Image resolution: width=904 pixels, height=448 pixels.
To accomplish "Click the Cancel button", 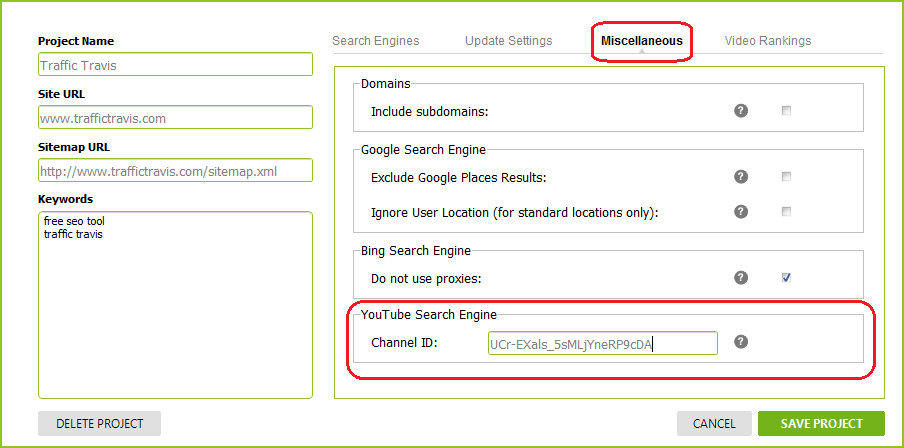I will 714,424.
